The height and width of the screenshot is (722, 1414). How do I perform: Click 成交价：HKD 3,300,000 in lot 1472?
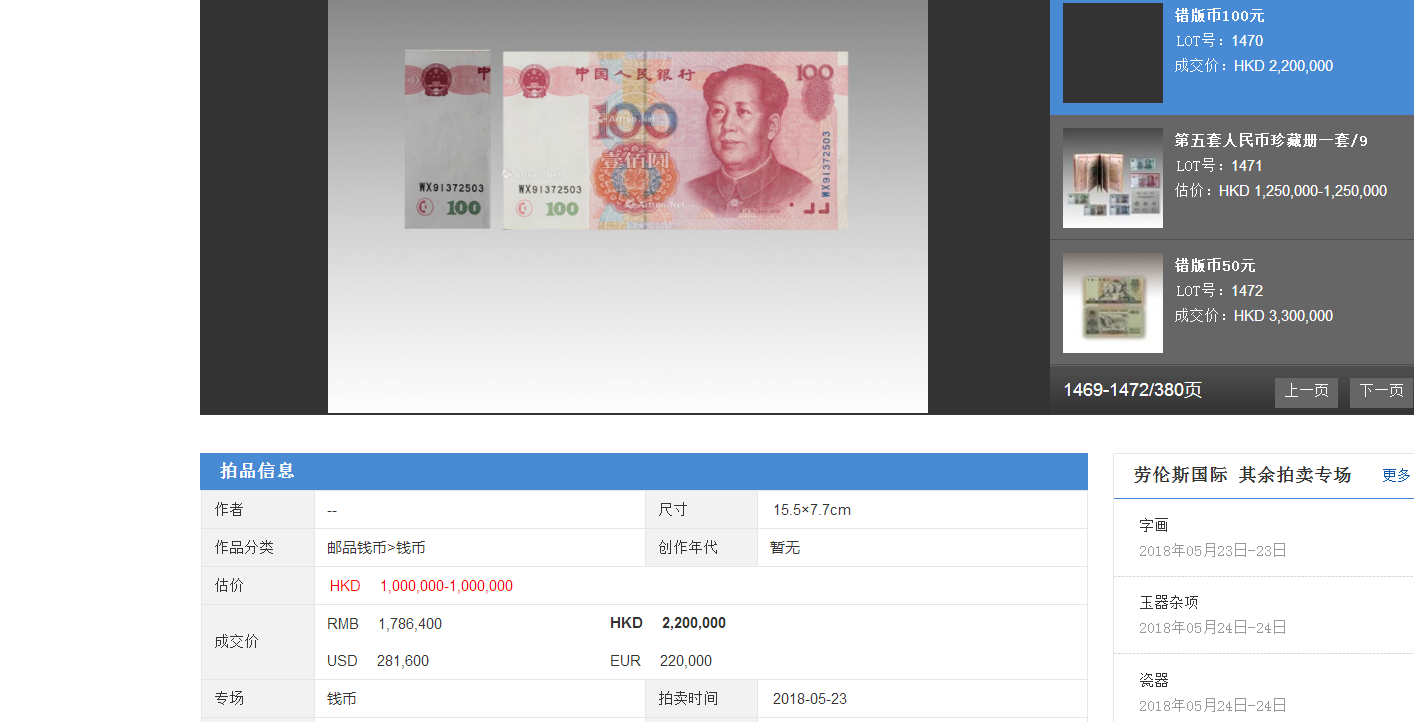(1254, 316)
